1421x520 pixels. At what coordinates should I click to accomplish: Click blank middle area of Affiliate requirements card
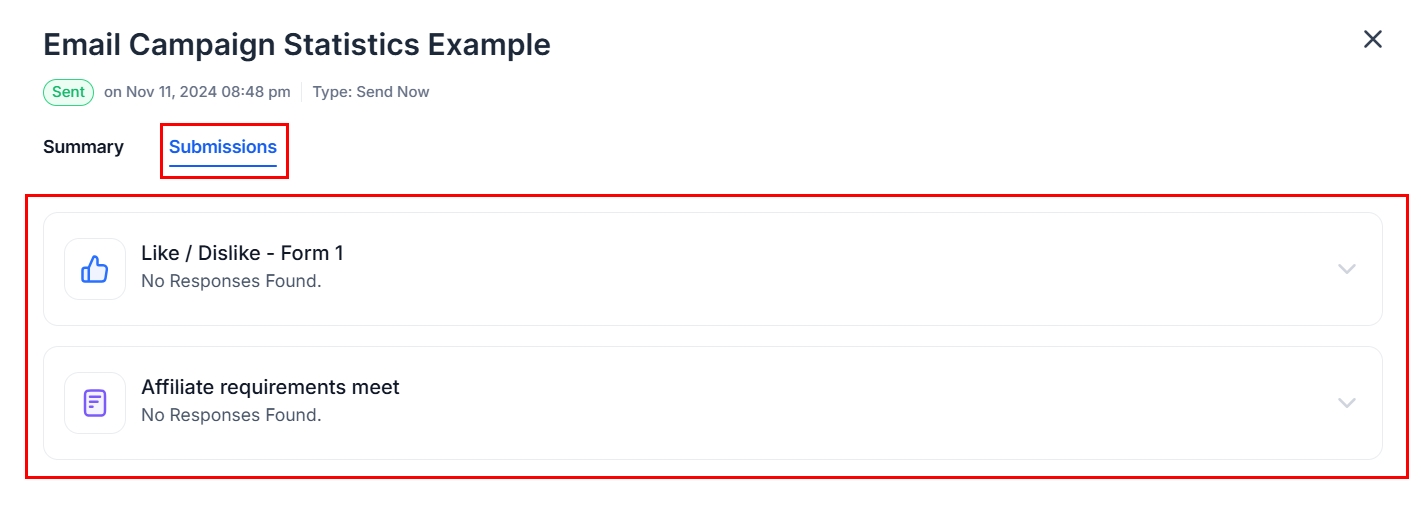(x=800, y=403)
